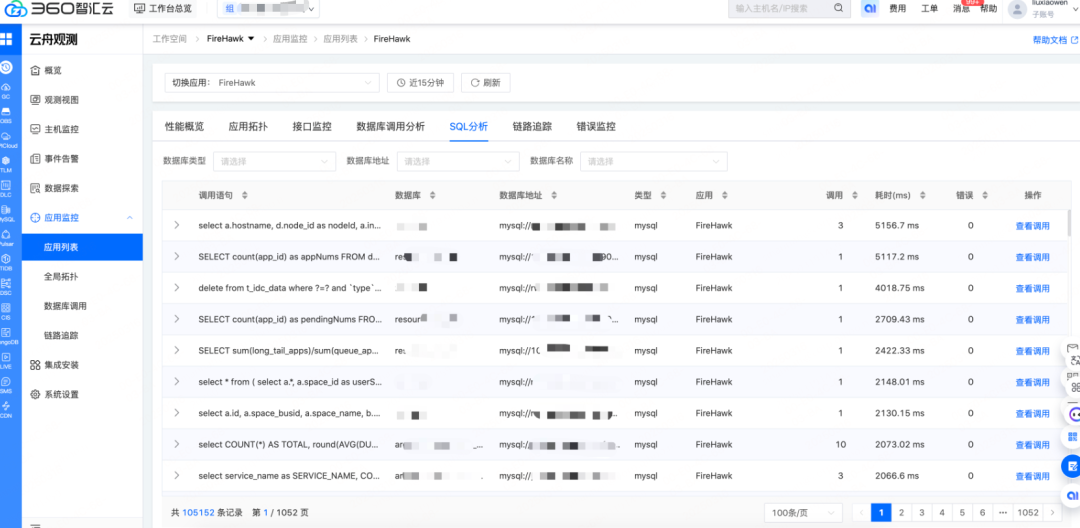The width and height of the screenshot is (1080, 528).
Task: Open the CIS service icon
Action: (6, 311)
